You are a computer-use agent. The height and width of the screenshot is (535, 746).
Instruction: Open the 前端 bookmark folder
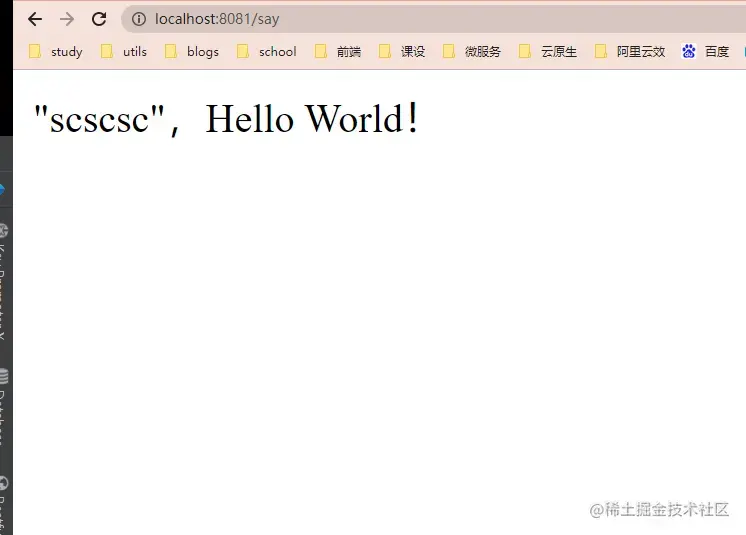coord(338,51)
